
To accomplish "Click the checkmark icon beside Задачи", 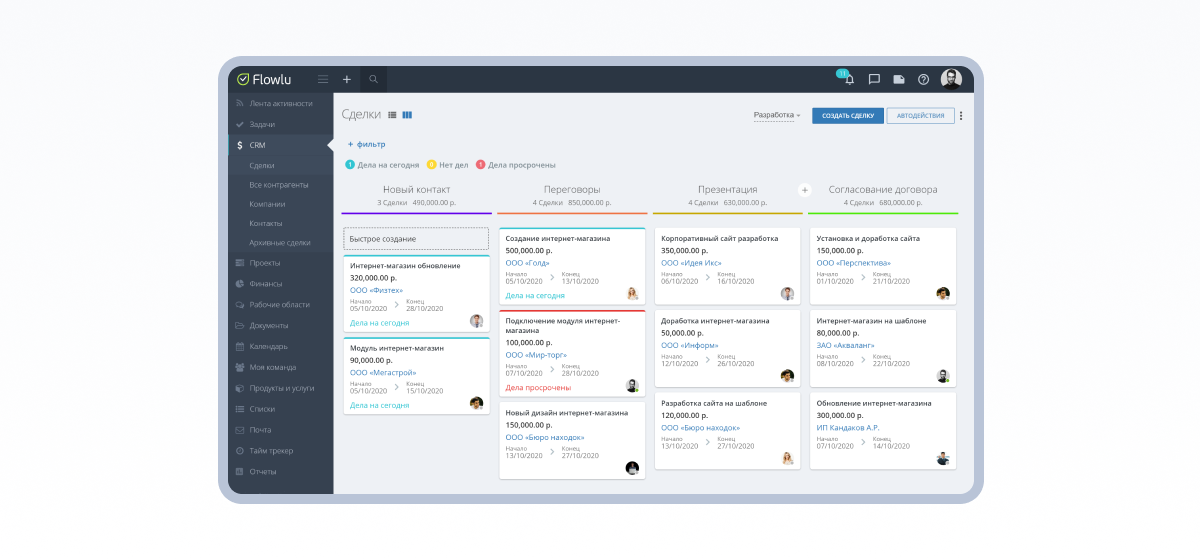I will (239, 124).
